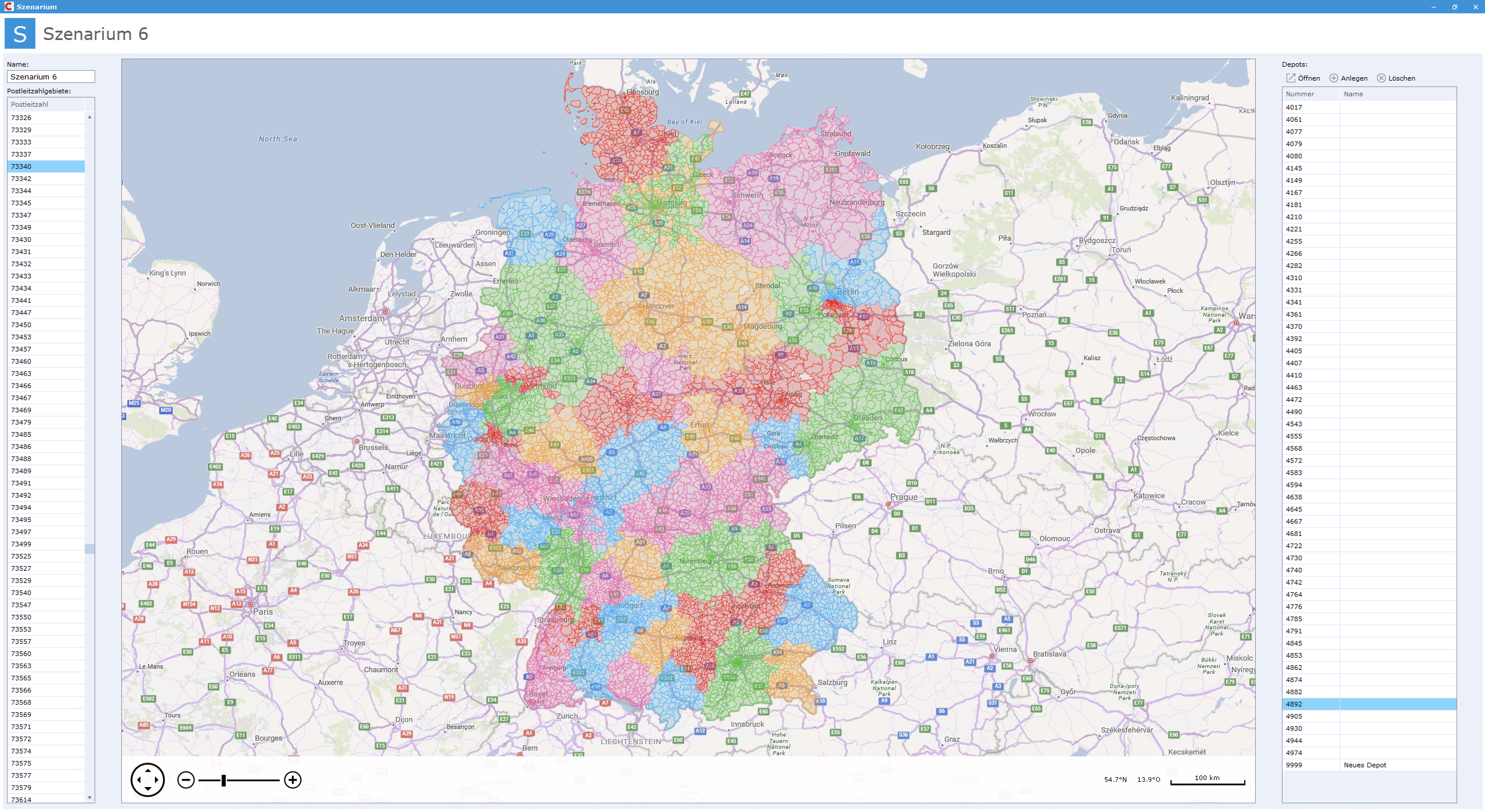Sort by the Nummer column header
Viewport: 1485px width, 812px height.
(x=1300, y=94)
